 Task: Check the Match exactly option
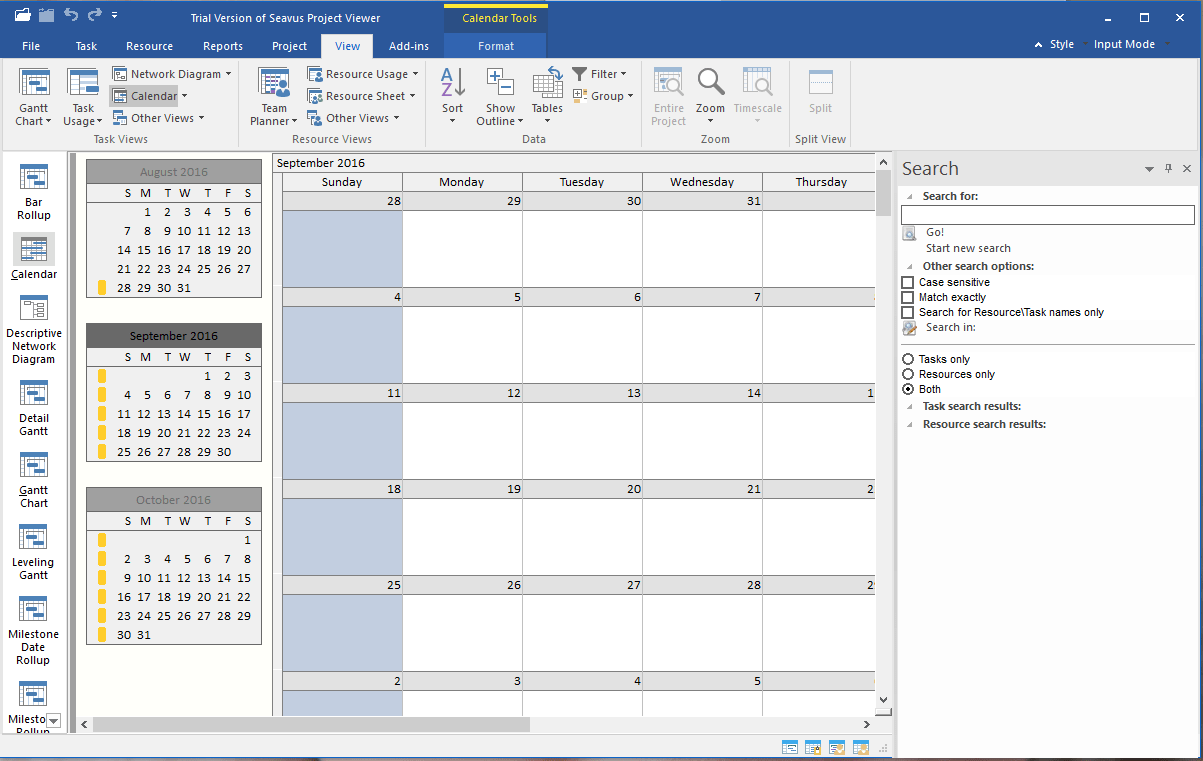907,297
